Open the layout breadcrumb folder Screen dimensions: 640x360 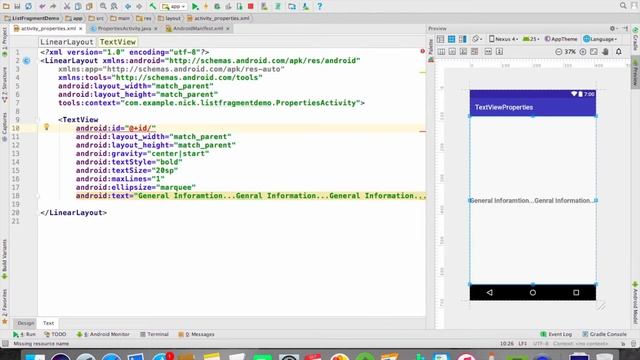[169, 18]
